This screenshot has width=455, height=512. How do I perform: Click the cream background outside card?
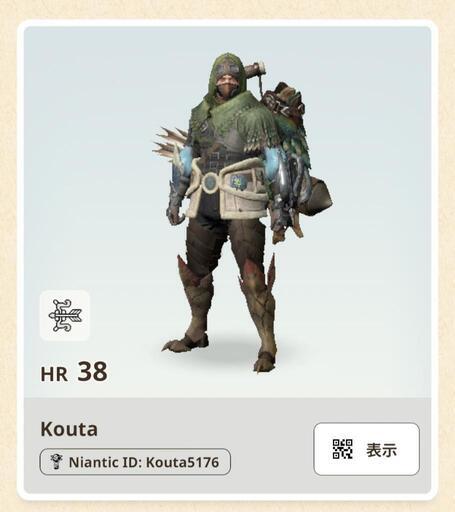(x=227, y=9)
